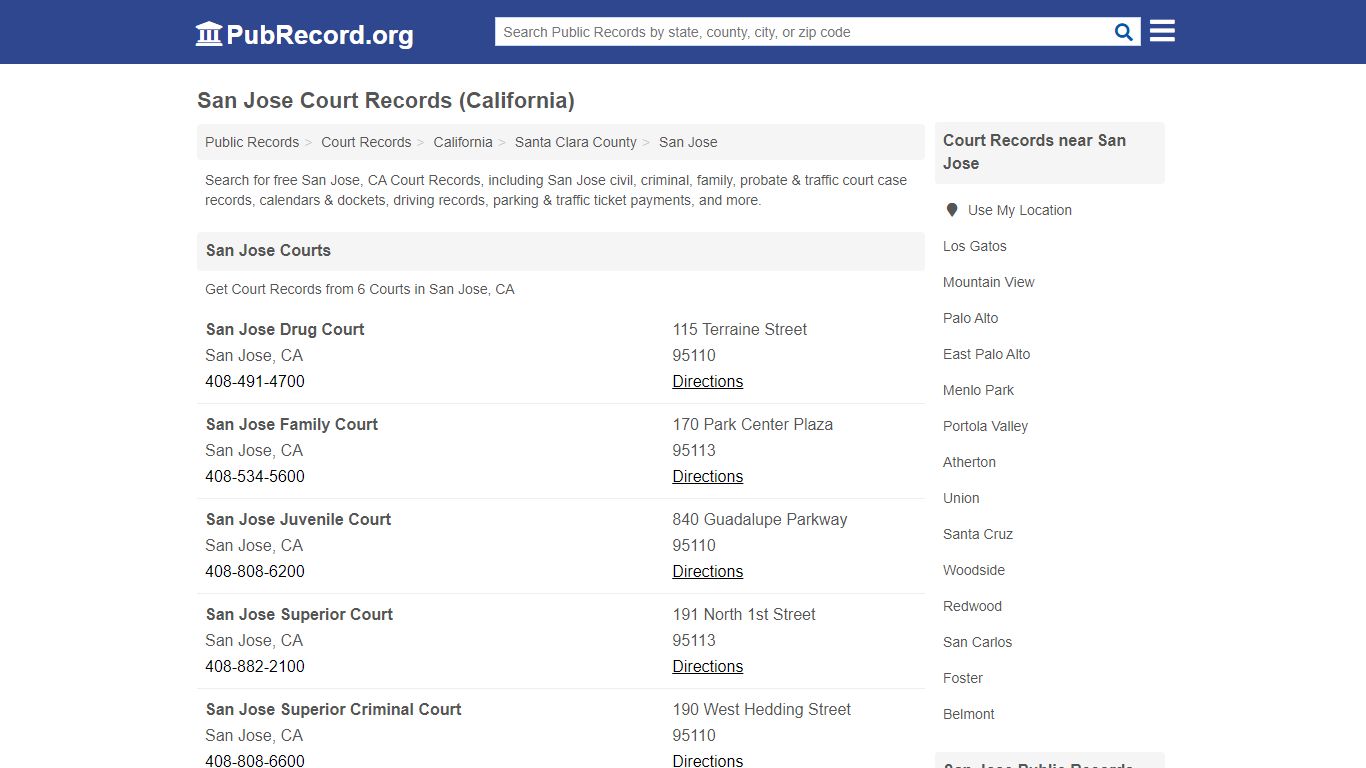This screenshot has height=768, width=1366.
Task: Open Palo Alto court records
Action: click(971, 318)
